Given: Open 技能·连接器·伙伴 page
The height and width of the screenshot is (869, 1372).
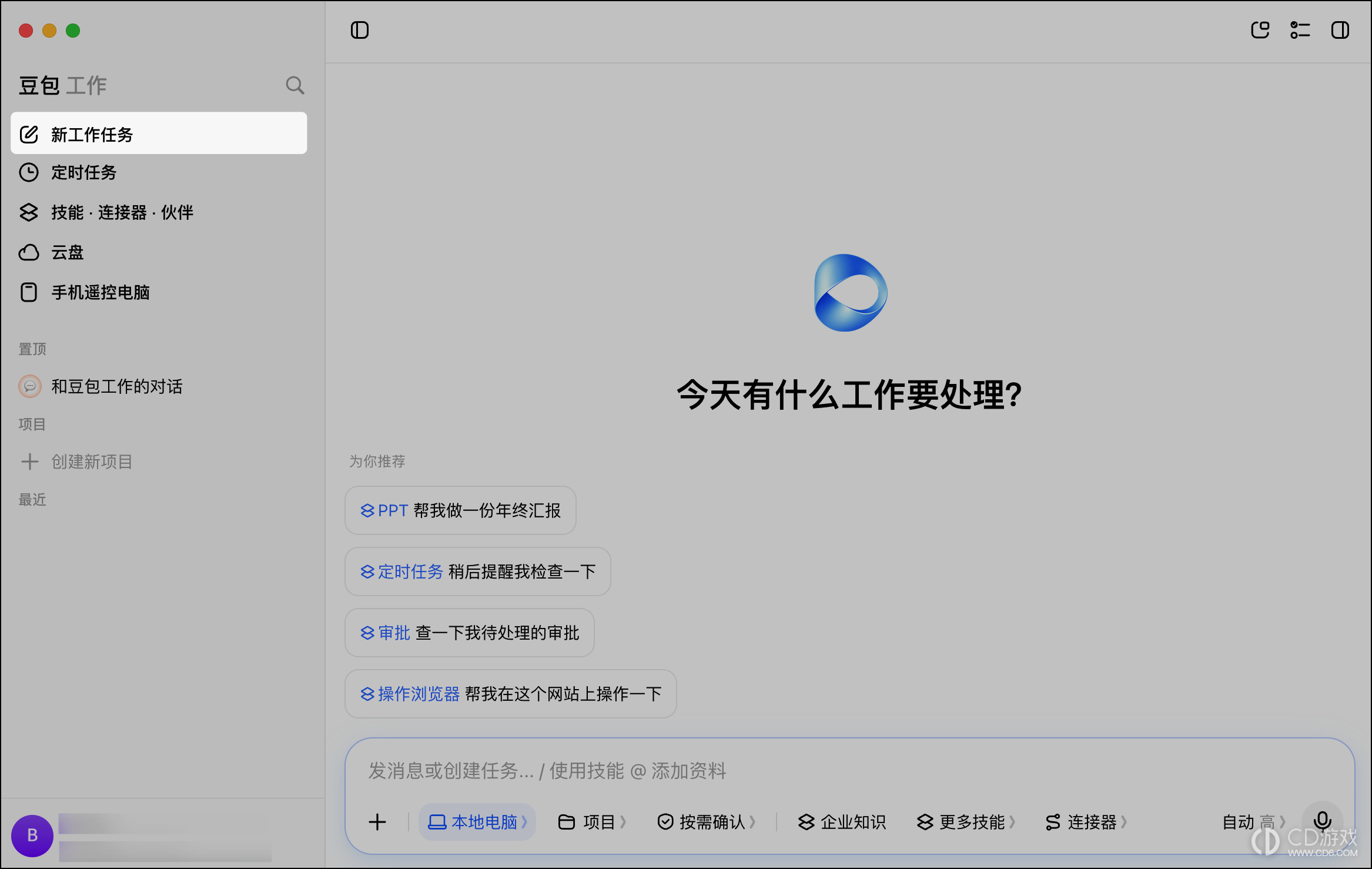Looking at the screenshot, I should [159, 212].
